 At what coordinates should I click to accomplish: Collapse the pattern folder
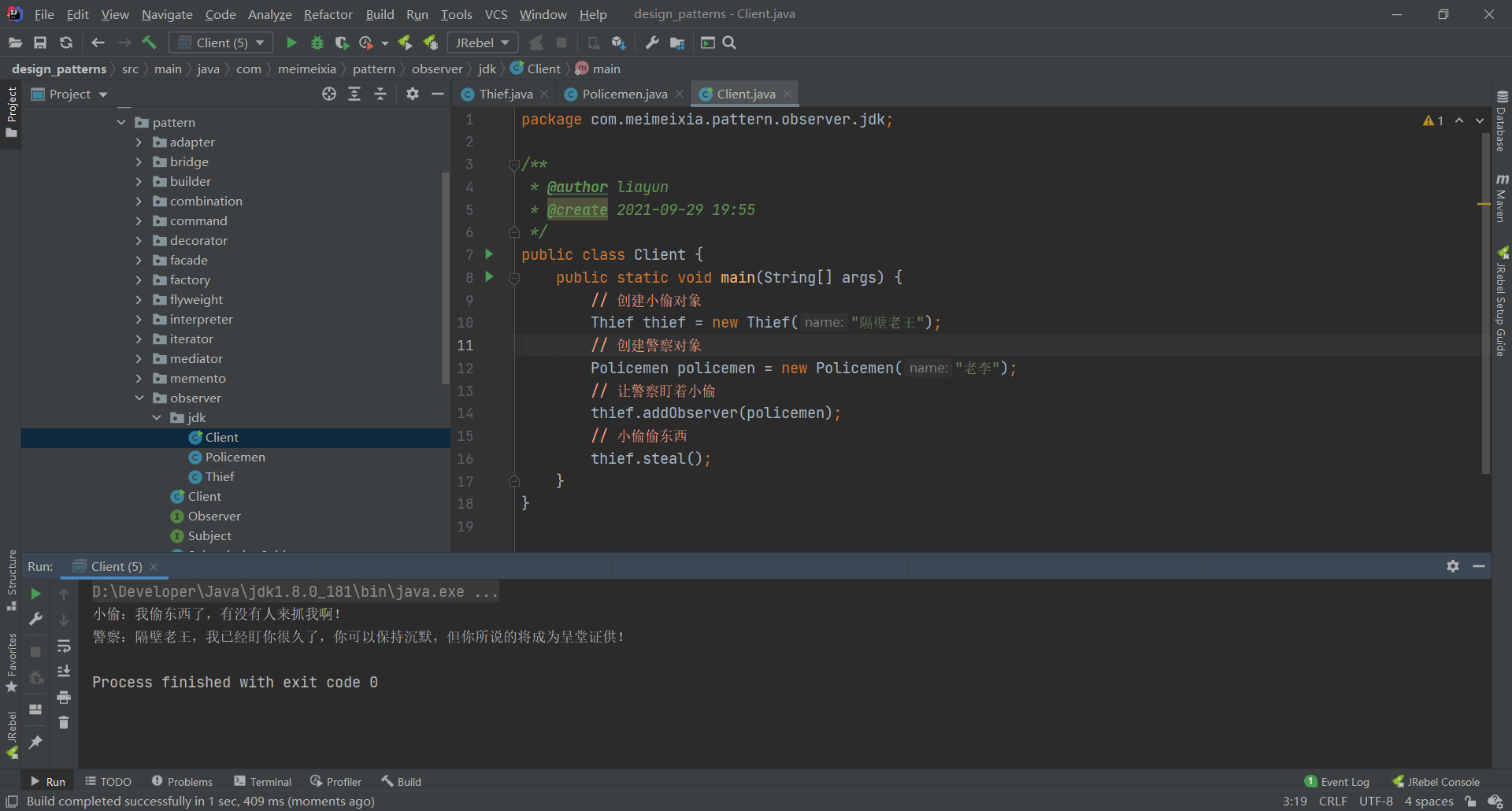tap(121, 122)
